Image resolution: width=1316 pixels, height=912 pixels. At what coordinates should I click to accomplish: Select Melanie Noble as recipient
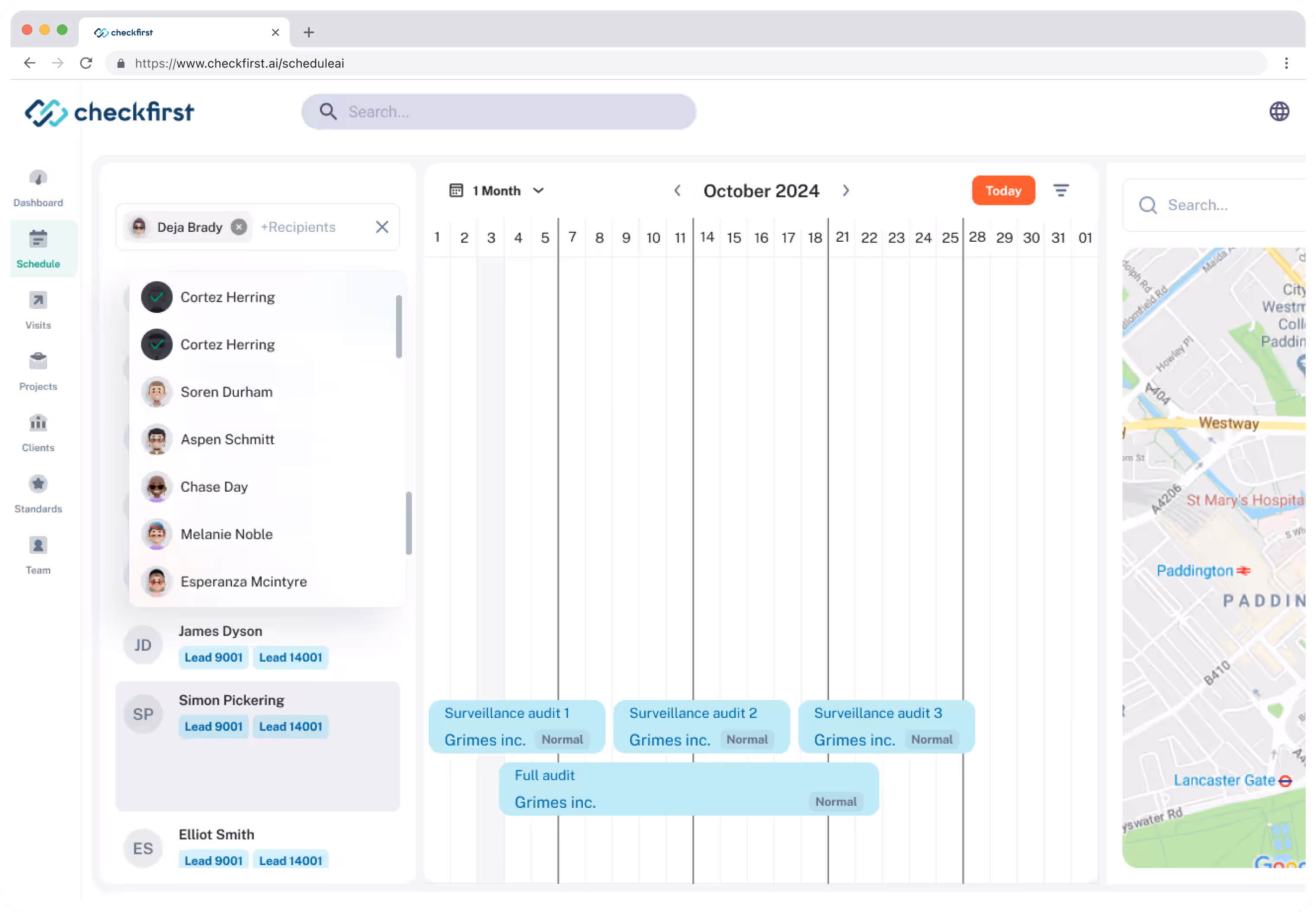267,534
